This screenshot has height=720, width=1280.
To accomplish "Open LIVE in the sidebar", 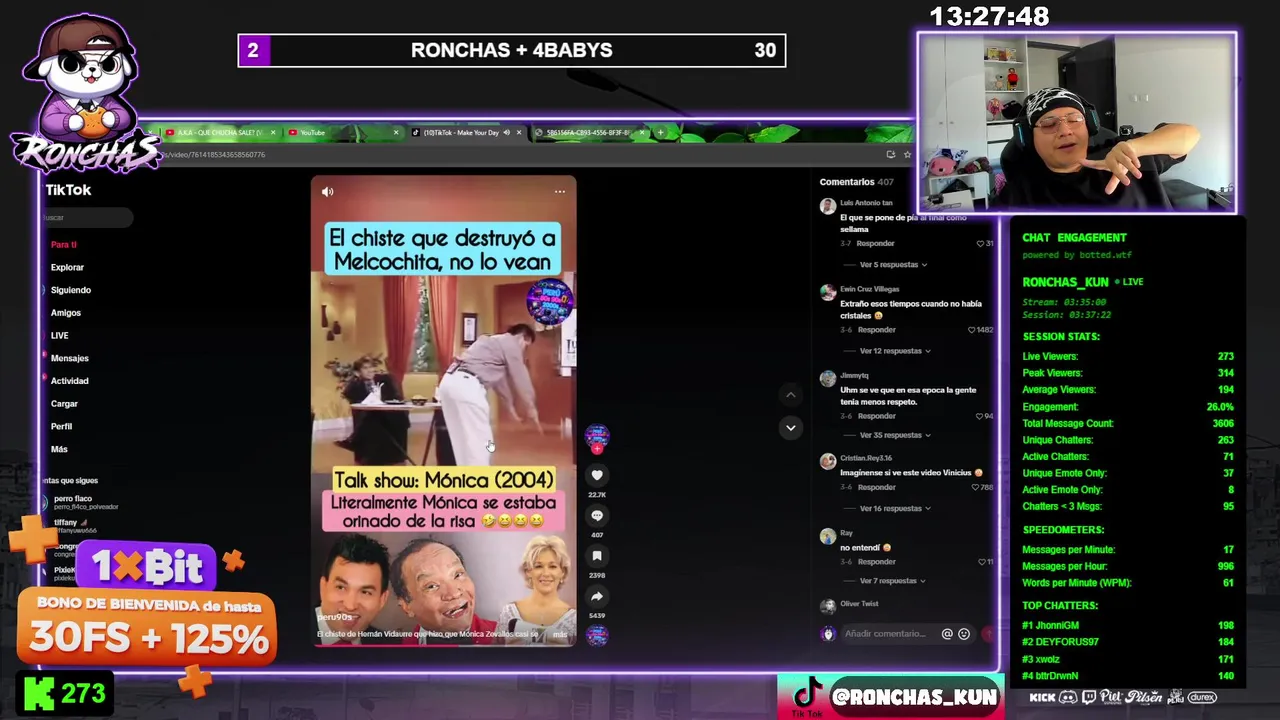I will pyautogui.click(x=60, y=335).
